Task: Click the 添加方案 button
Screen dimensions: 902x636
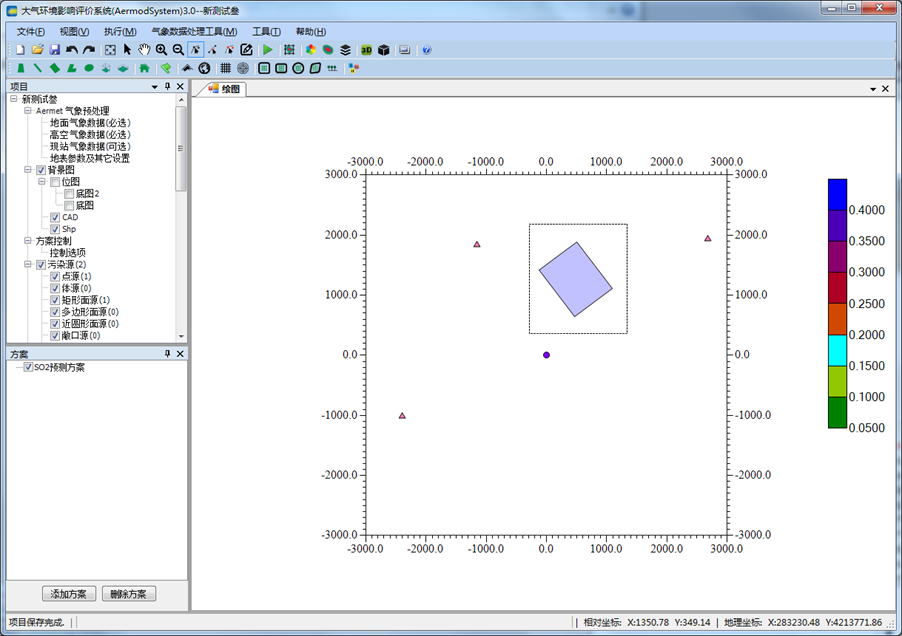Action: 69,594
